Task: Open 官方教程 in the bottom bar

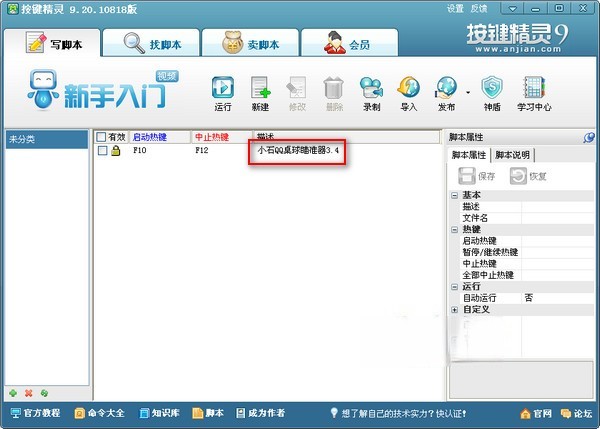Action: (35, 413)
